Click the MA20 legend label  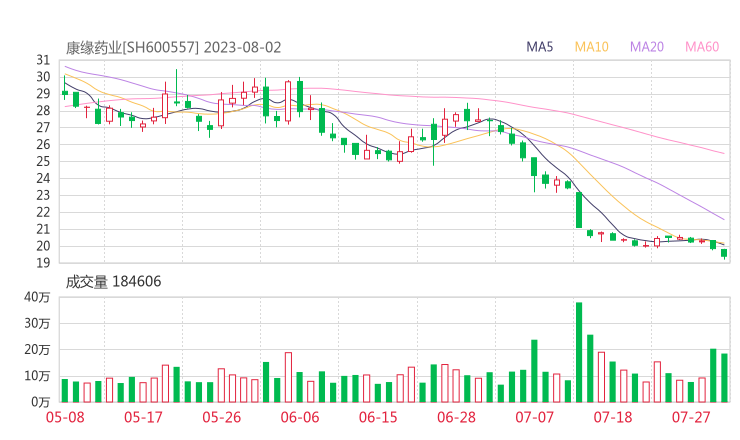647,47
